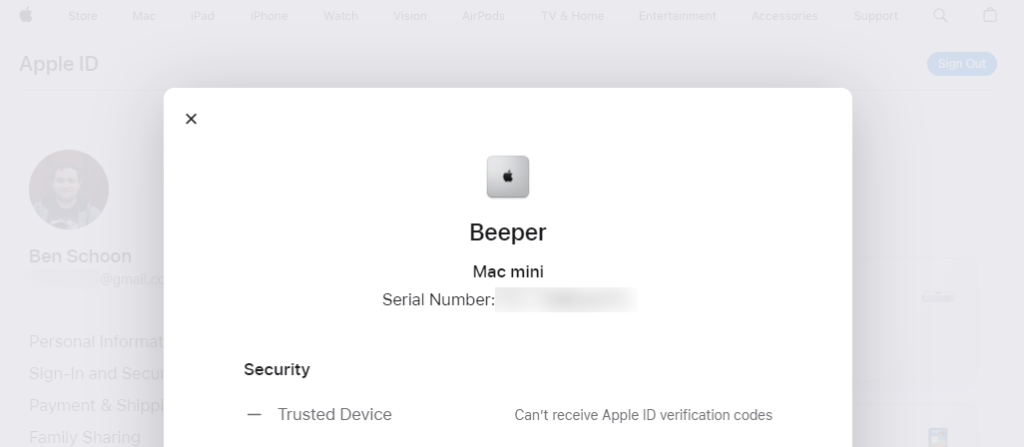The height and width of the screenshot is (447, 1024).
Task: Go to iPhone in the navigation bar
Action: (268, 16)
